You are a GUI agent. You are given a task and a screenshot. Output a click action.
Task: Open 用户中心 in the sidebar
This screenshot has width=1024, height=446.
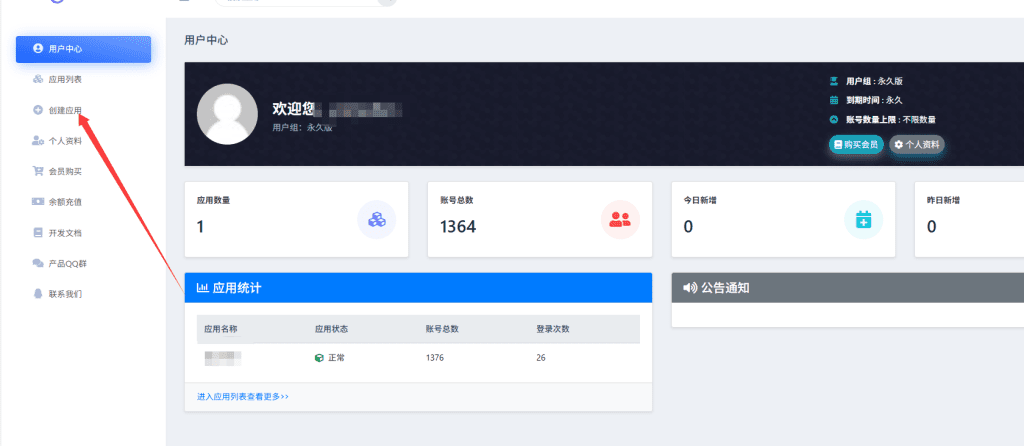point(84,49)
